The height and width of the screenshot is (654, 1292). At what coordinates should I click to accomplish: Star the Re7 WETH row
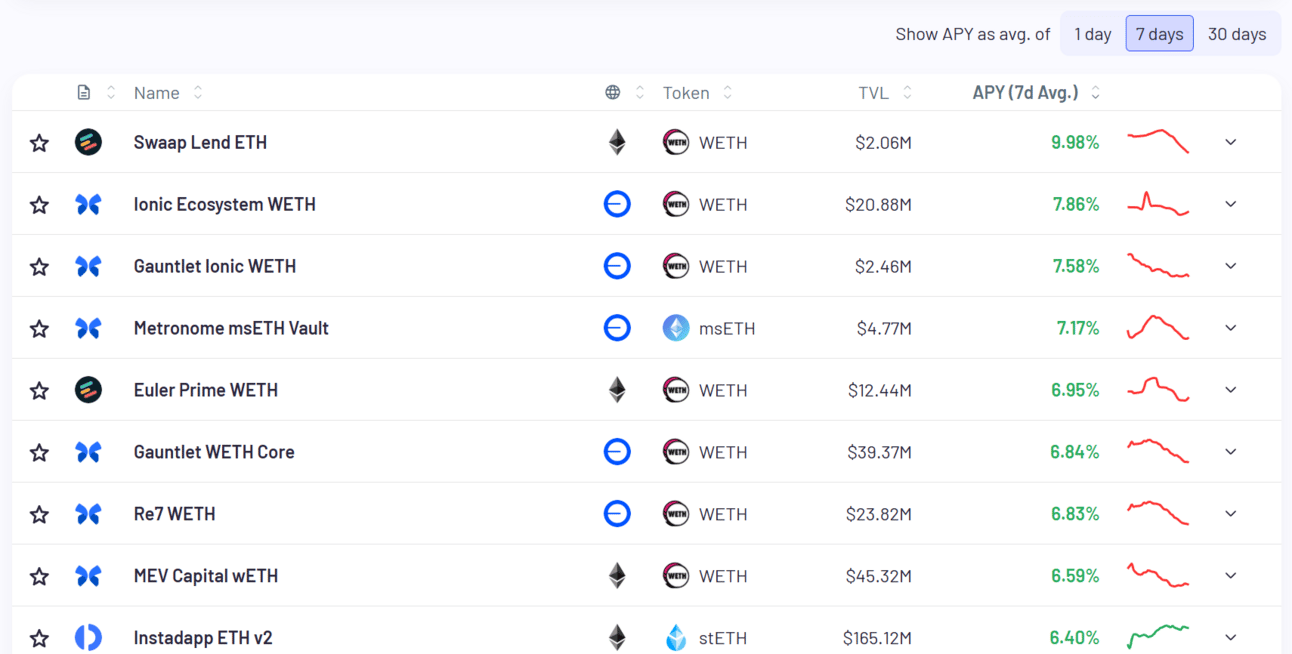[39, 515]
